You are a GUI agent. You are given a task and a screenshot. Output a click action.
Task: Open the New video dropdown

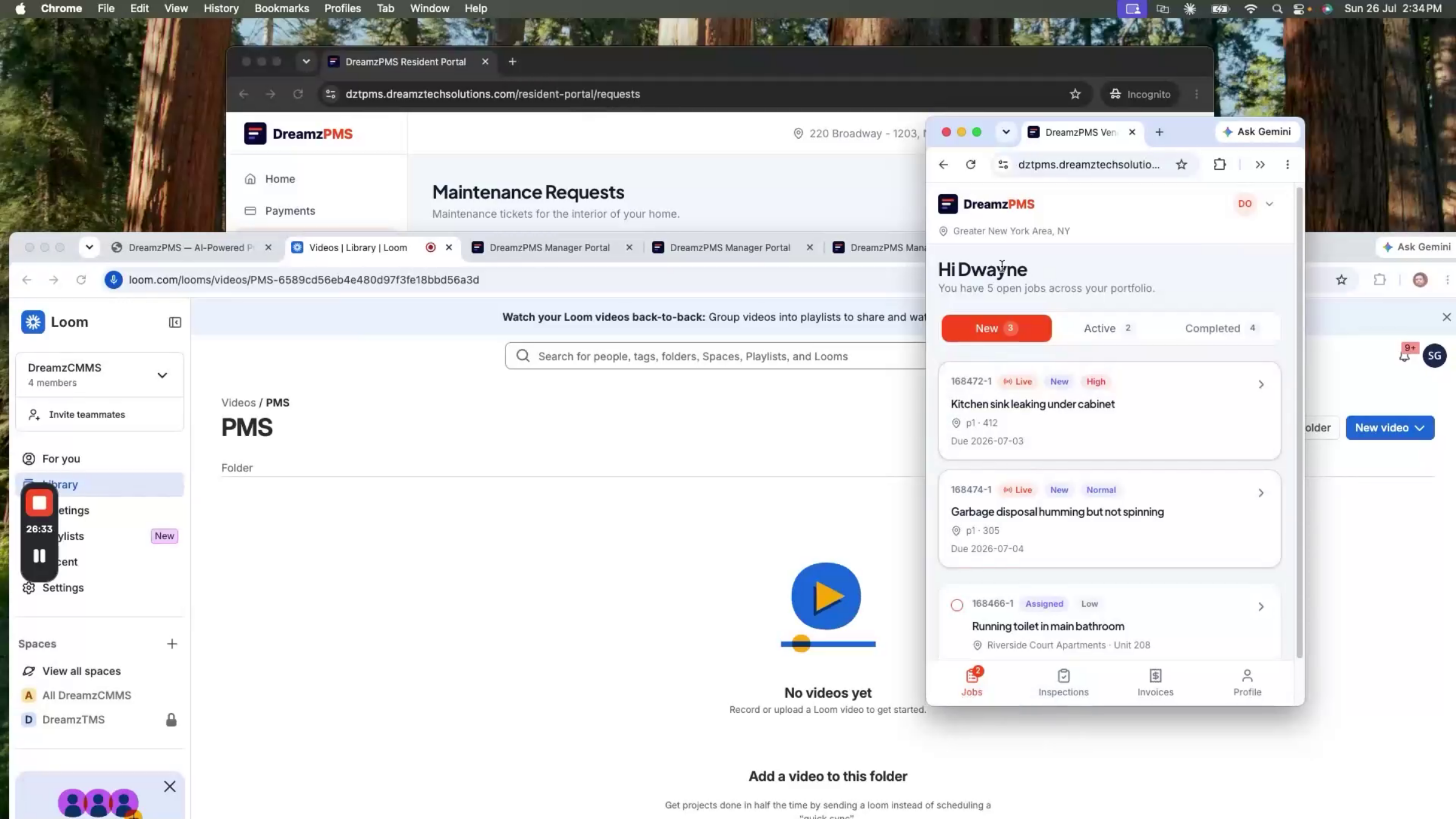(1390, 428)
